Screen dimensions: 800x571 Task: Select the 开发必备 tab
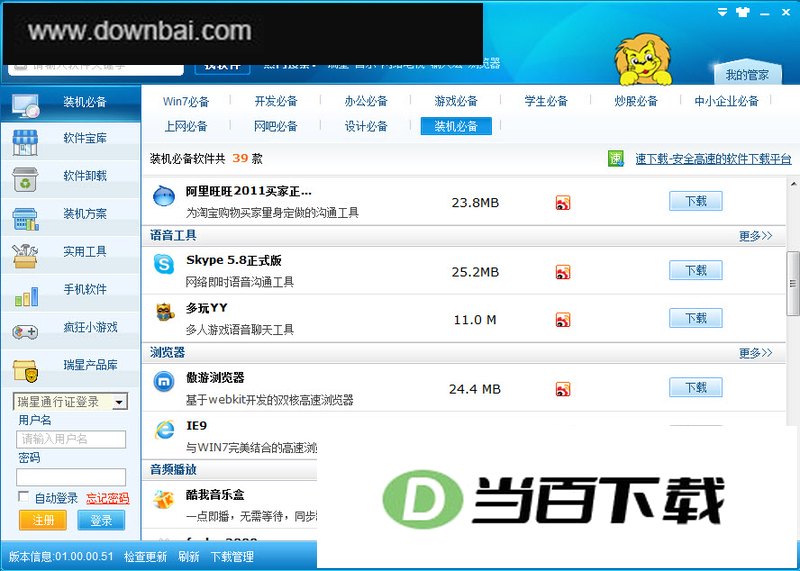tap(276, 101)
